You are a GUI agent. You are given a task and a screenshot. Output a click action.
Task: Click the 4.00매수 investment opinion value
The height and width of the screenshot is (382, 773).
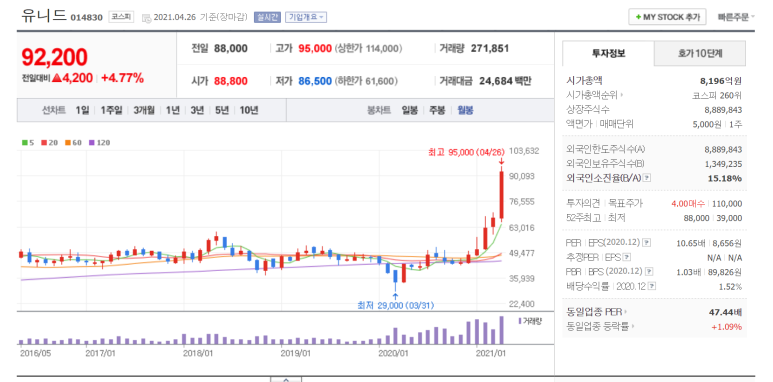point(688,203)
